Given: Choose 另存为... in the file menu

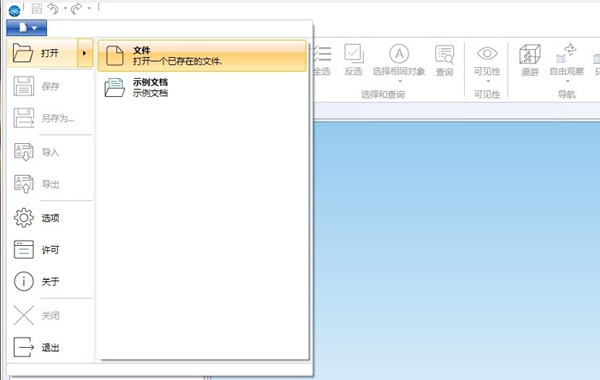Looking at the screenshot, I should [50, 118].
